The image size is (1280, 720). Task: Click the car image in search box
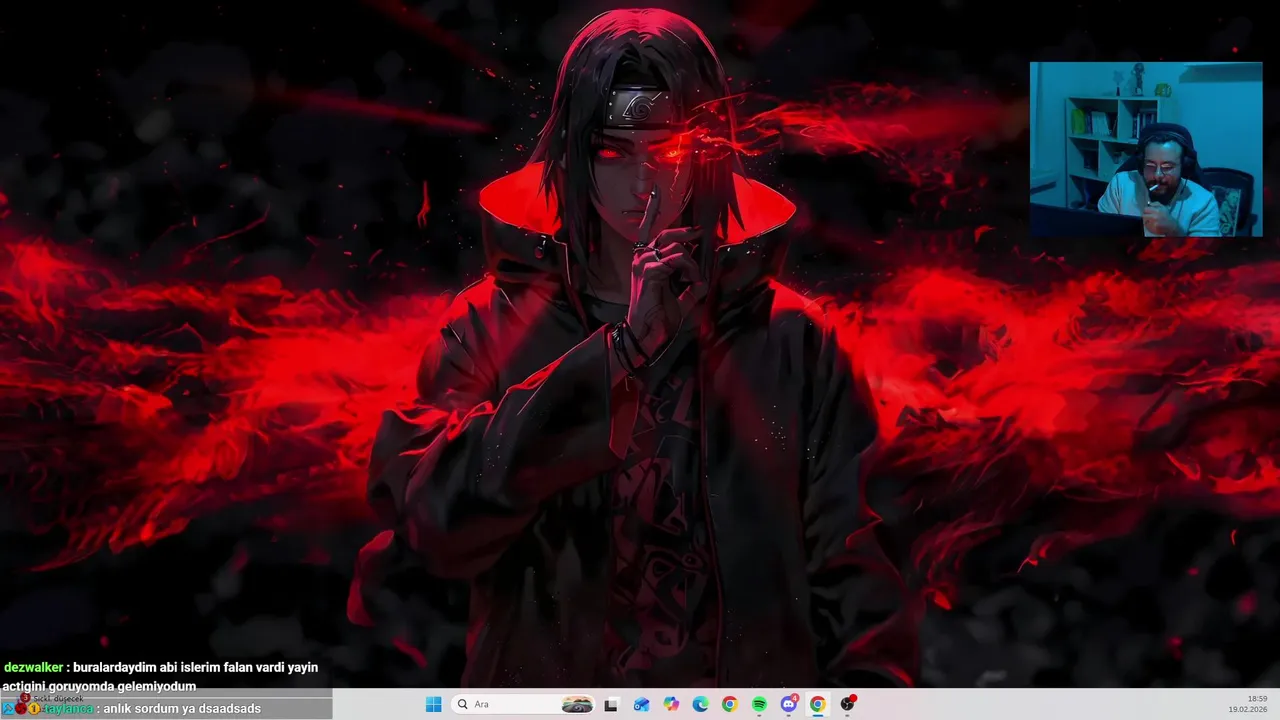coord(577,704)
